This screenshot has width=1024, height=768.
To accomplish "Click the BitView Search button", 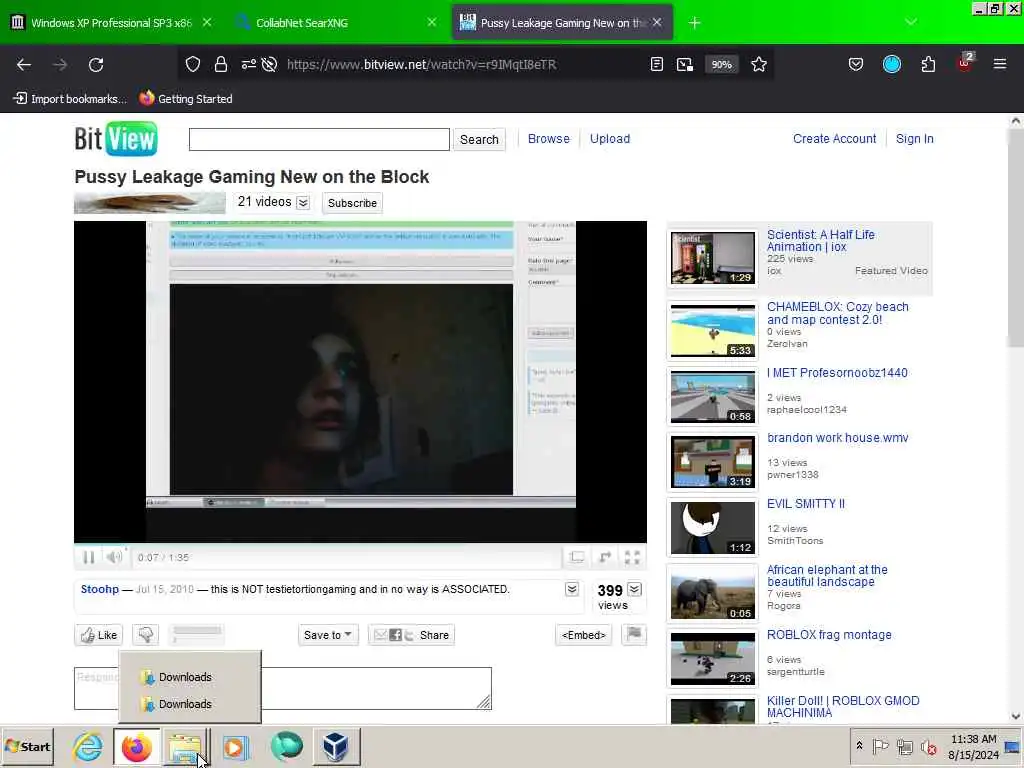I will (479, 139).
